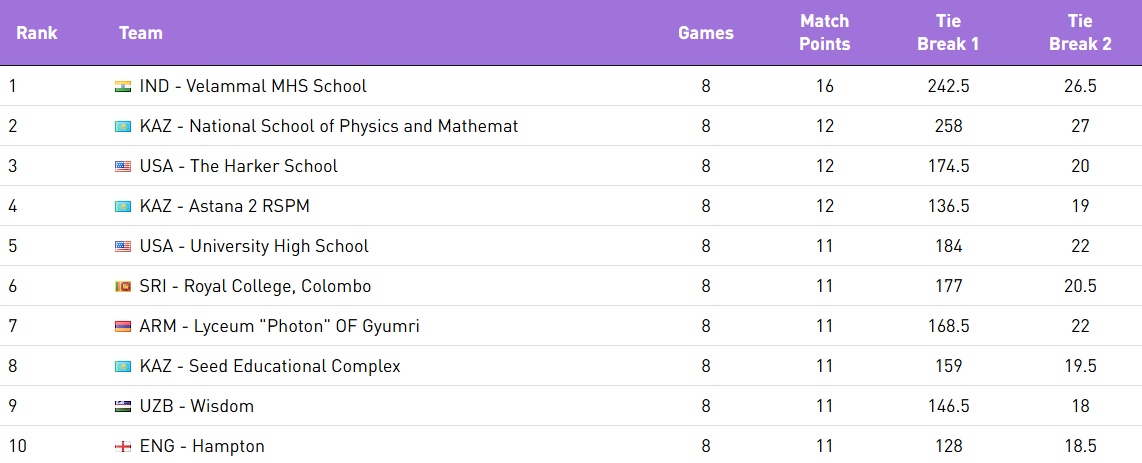1142x463 pixels.
Task: Click the USA flag beside The Harker School
Action: coord(123,167)
